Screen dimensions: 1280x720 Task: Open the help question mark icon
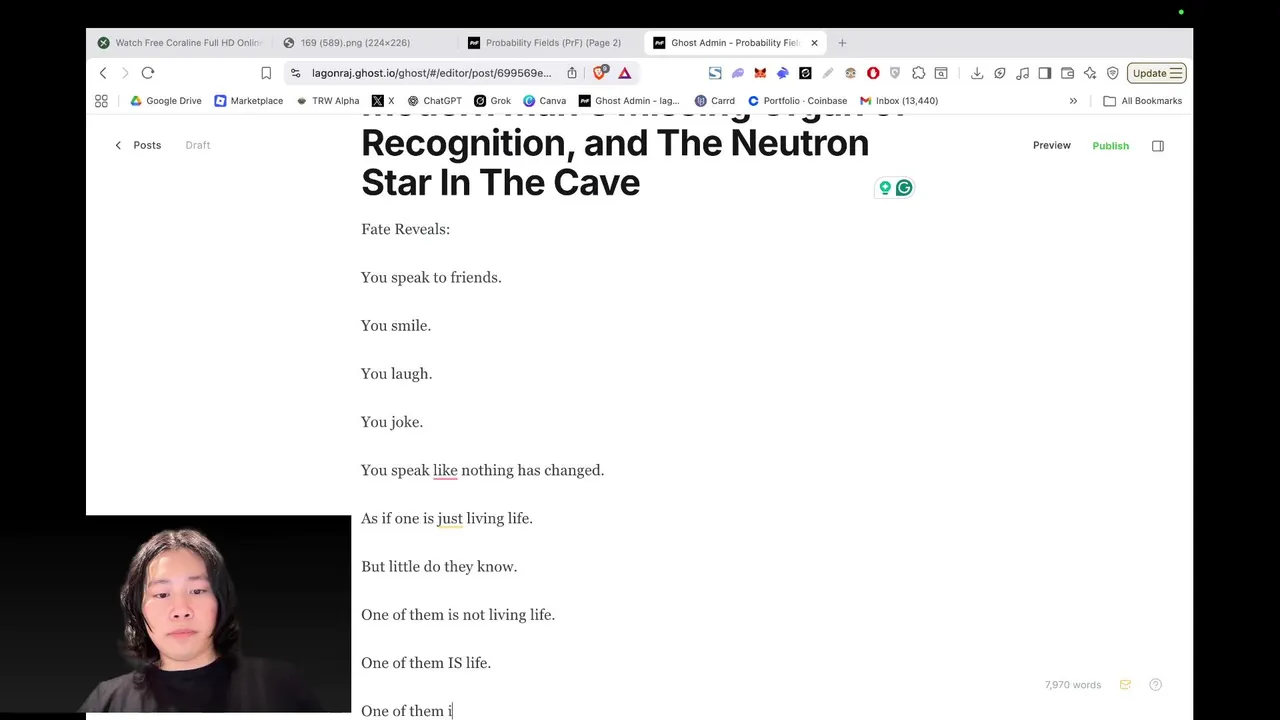point(1156,685)
